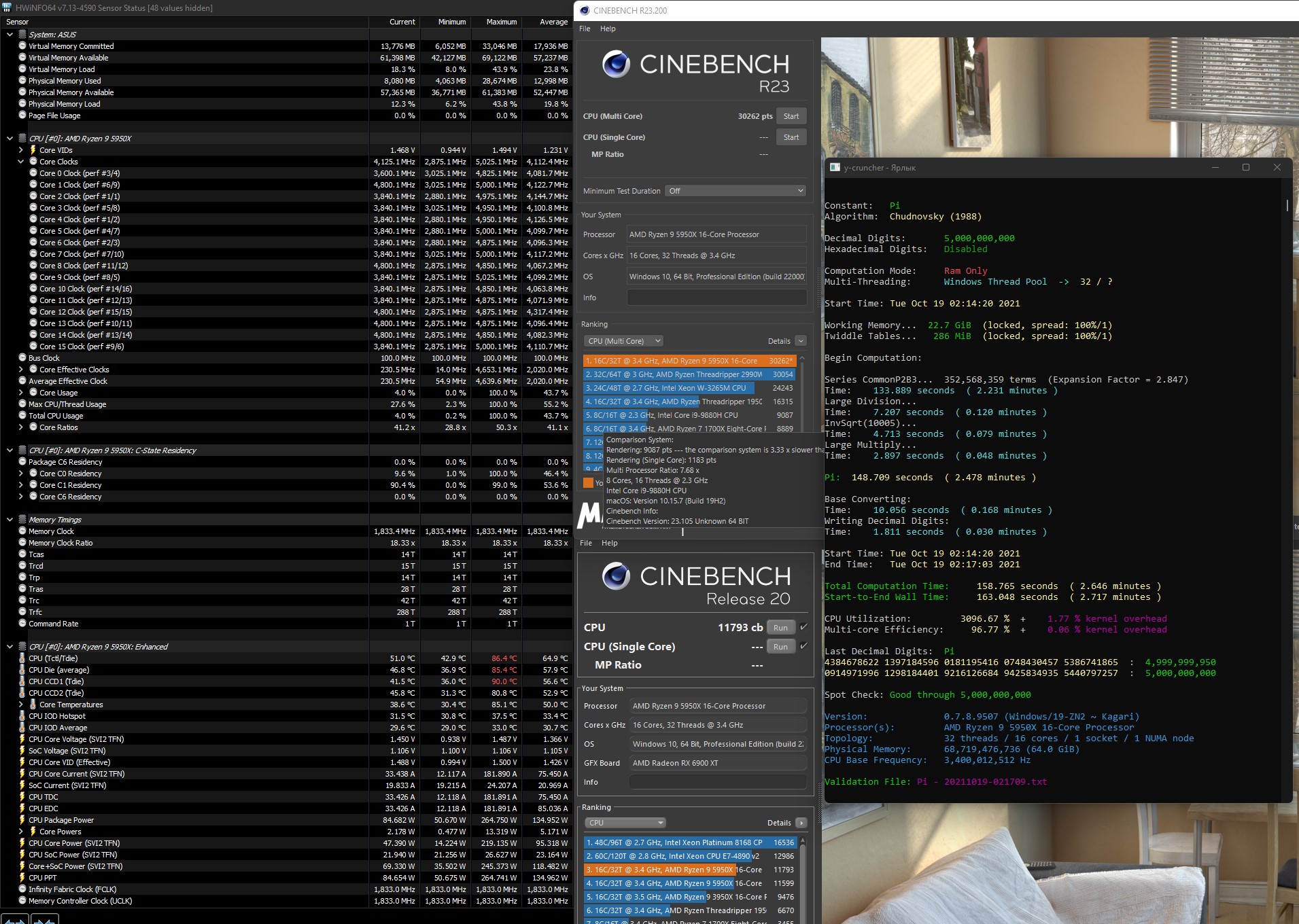This screenshot has height=924, width=1299.
Task: Click the clock icon beside Core 0 Clock
Action: 33,173
